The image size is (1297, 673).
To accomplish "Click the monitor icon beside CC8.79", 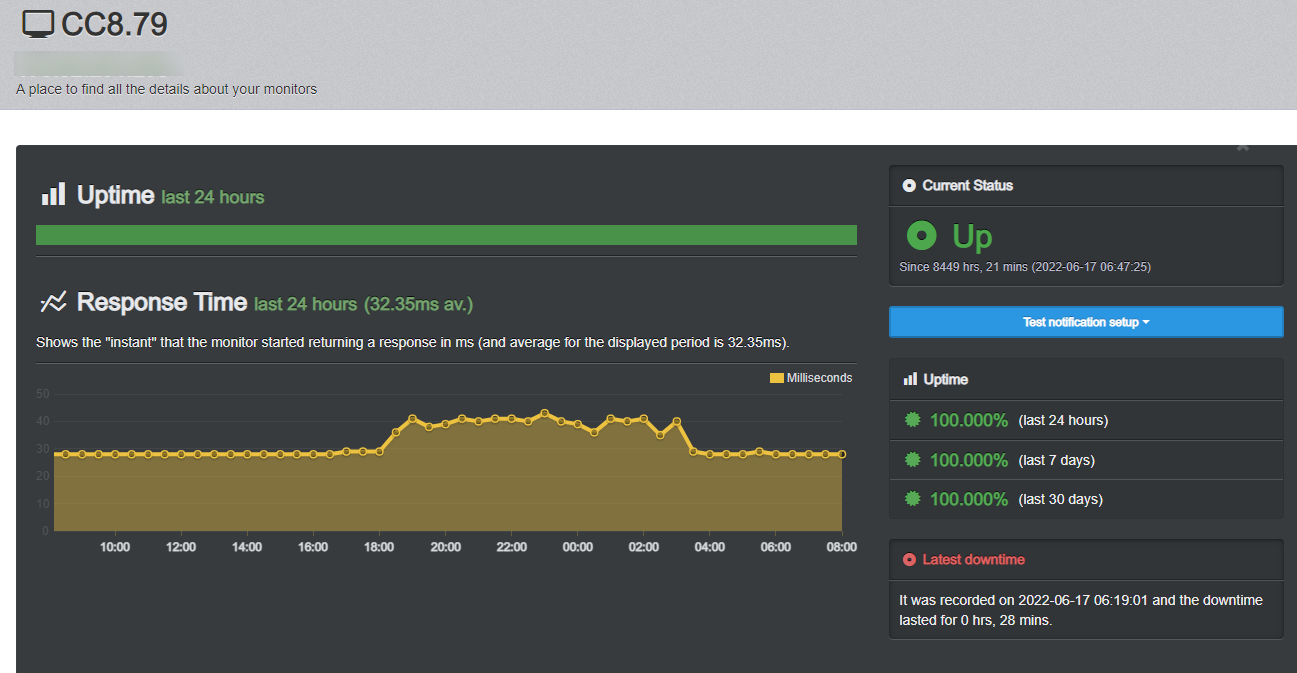I will (39, 24).
